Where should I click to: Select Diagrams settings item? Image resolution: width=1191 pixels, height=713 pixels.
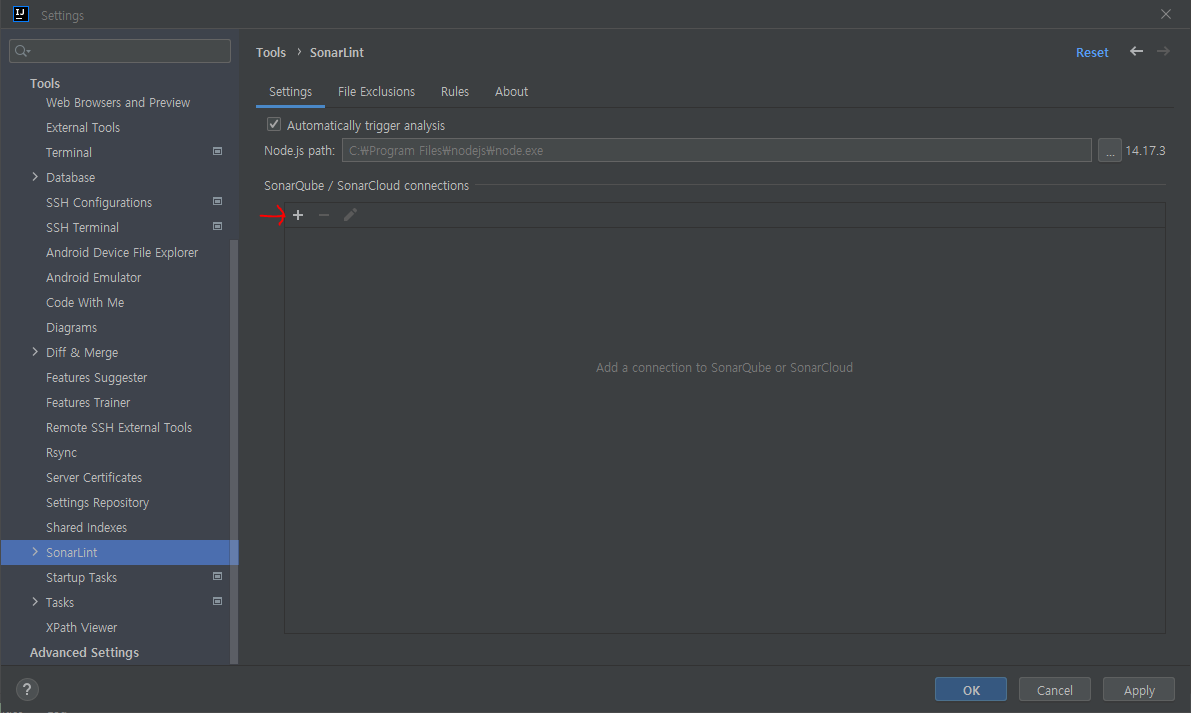(x=71, y=328)
